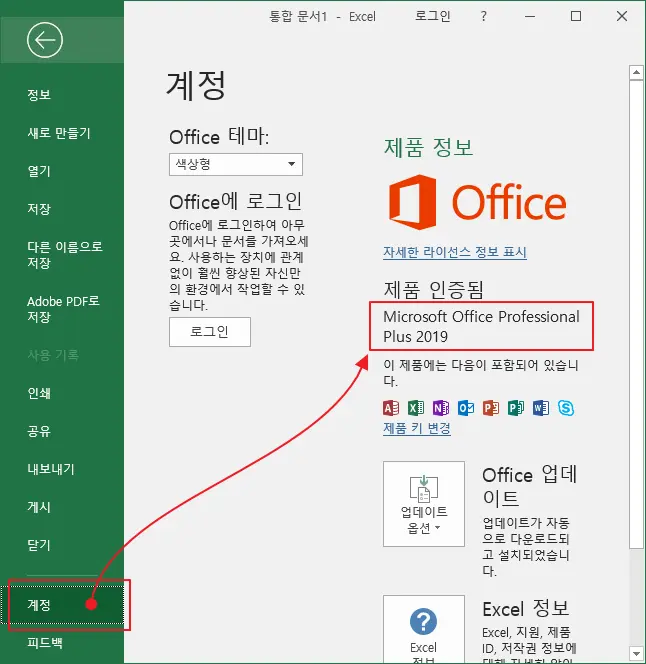Click the Publisher app icon
This screenshot has height=664, width=646.
pos(516,408)
